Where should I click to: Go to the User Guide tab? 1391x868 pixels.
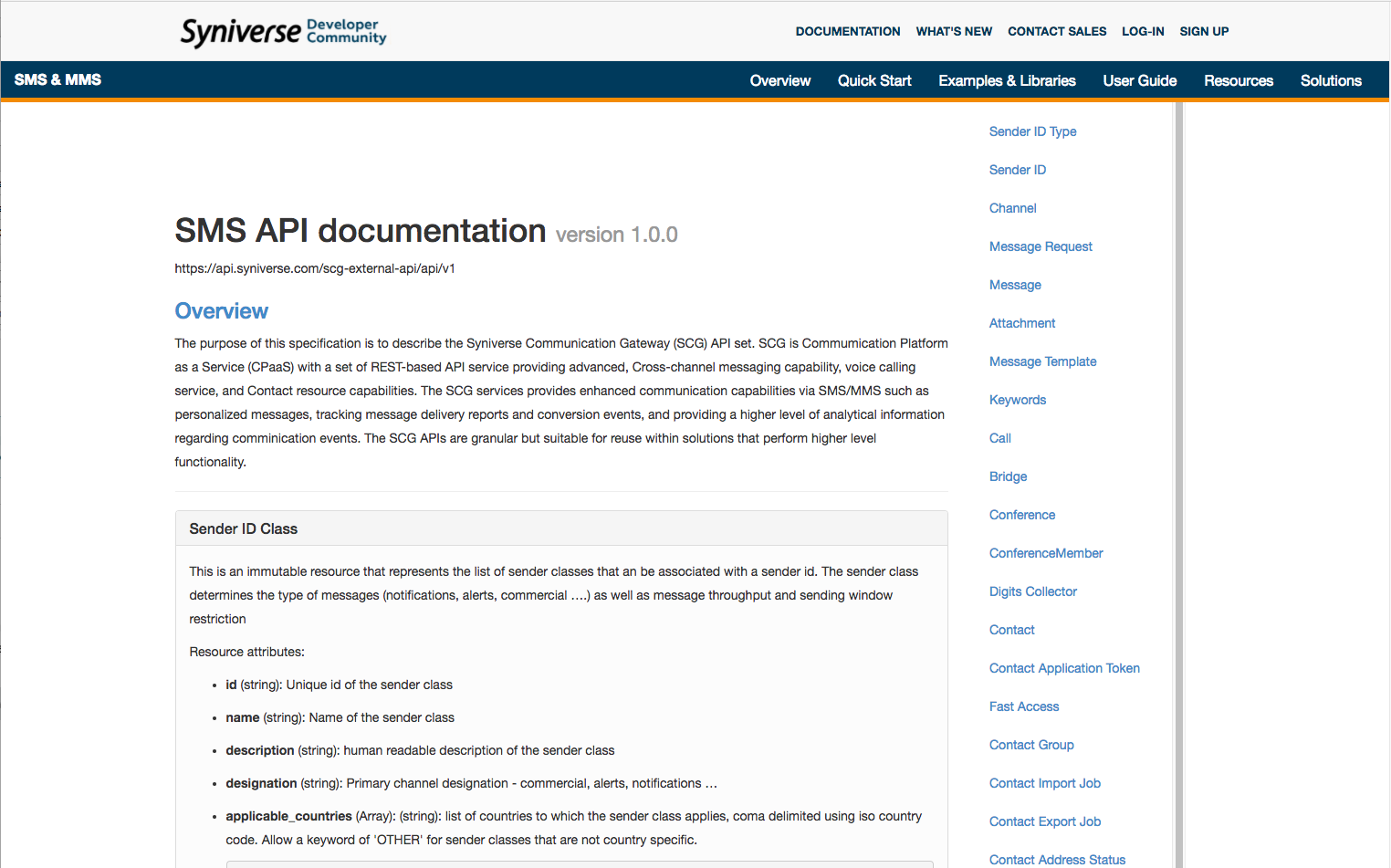[x=1139, y=80]
